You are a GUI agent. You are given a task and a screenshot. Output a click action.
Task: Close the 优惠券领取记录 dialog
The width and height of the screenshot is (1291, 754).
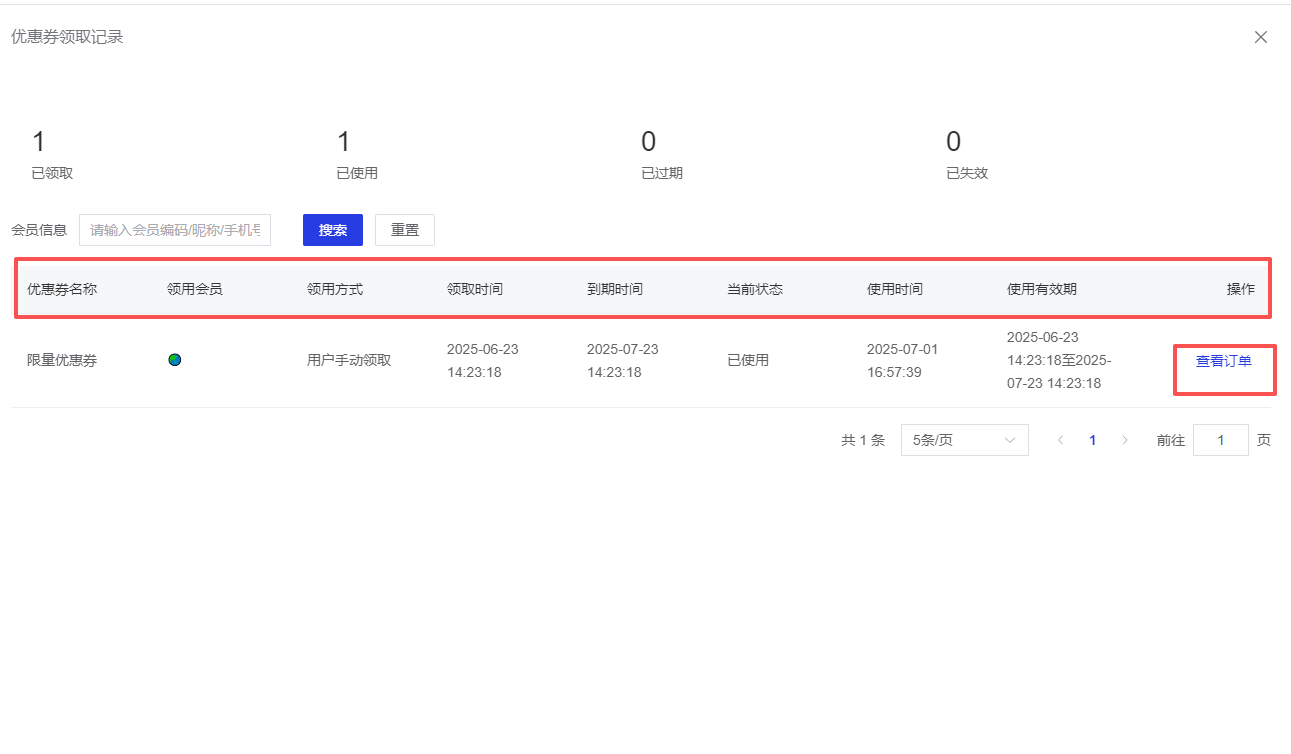[1260, 37]
